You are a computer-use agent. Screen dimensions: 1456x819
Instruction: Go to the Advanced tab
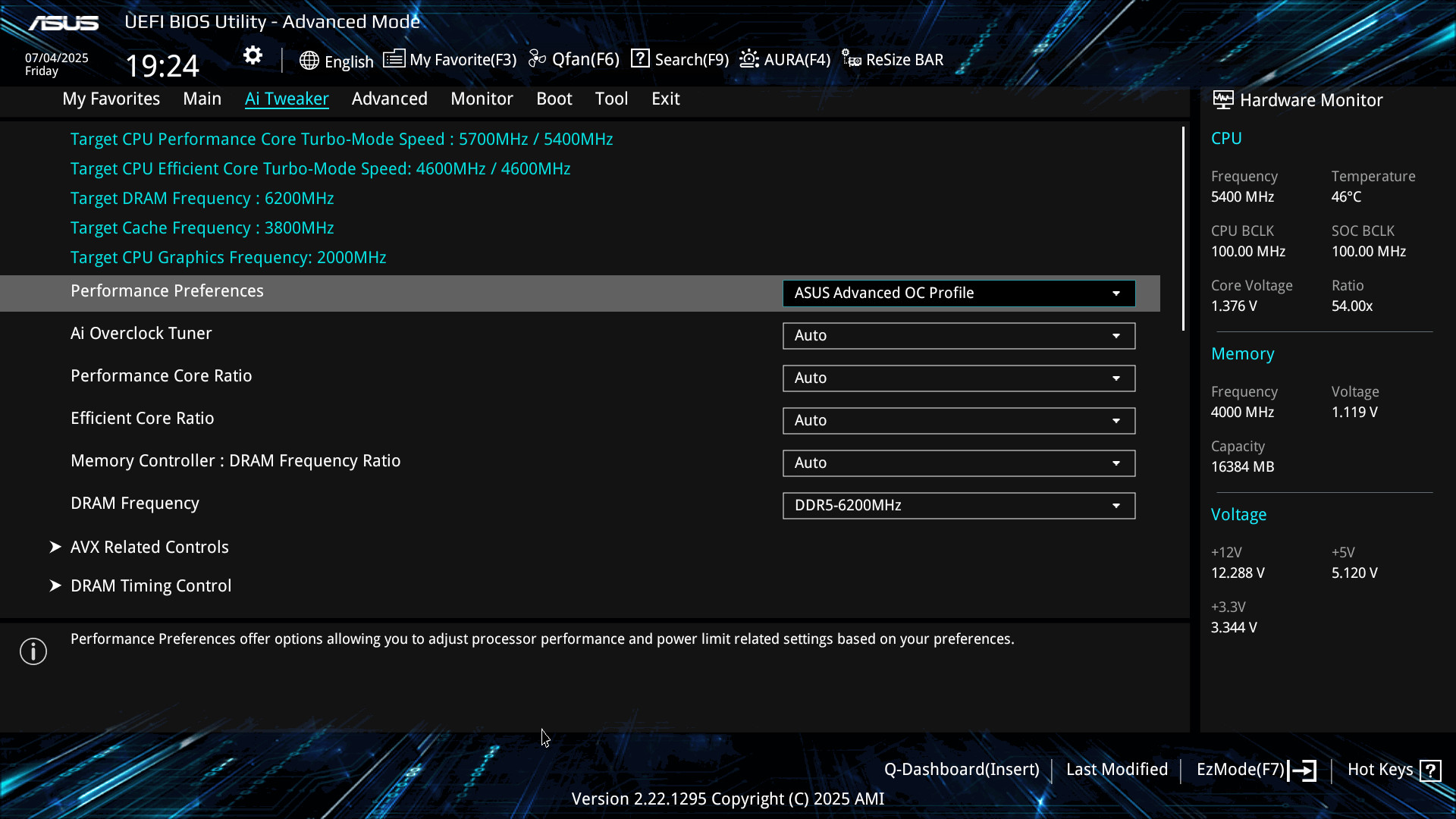click(x=390, y=99)
